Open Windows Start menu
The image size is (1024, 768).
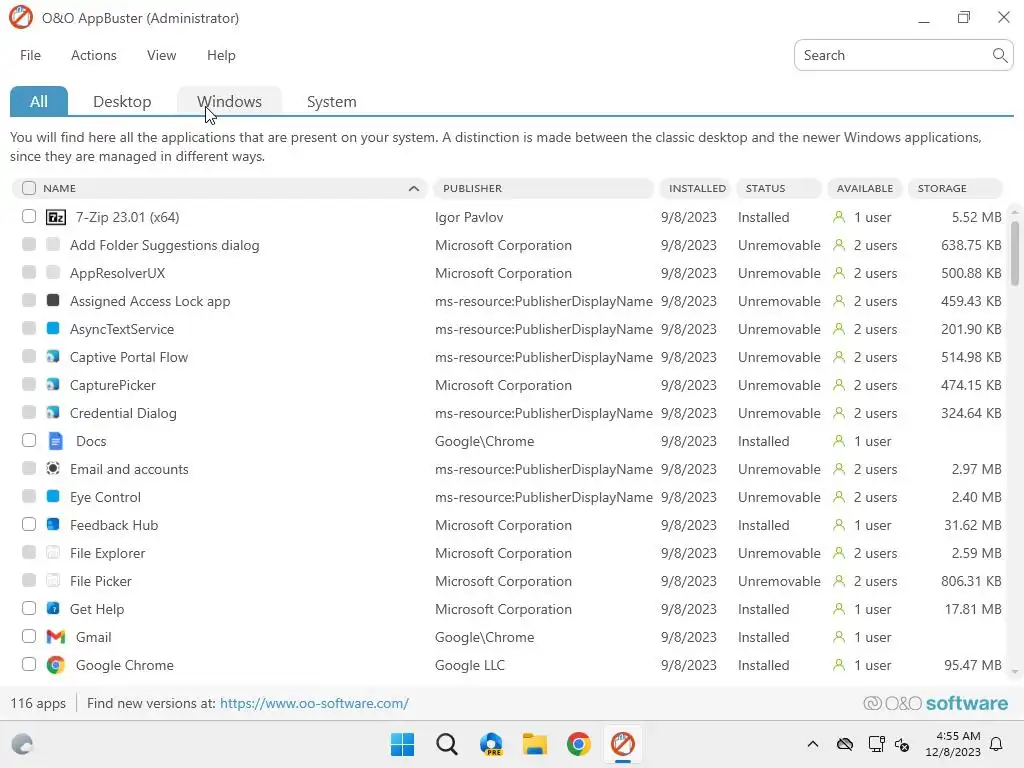[x=402, y=744]
